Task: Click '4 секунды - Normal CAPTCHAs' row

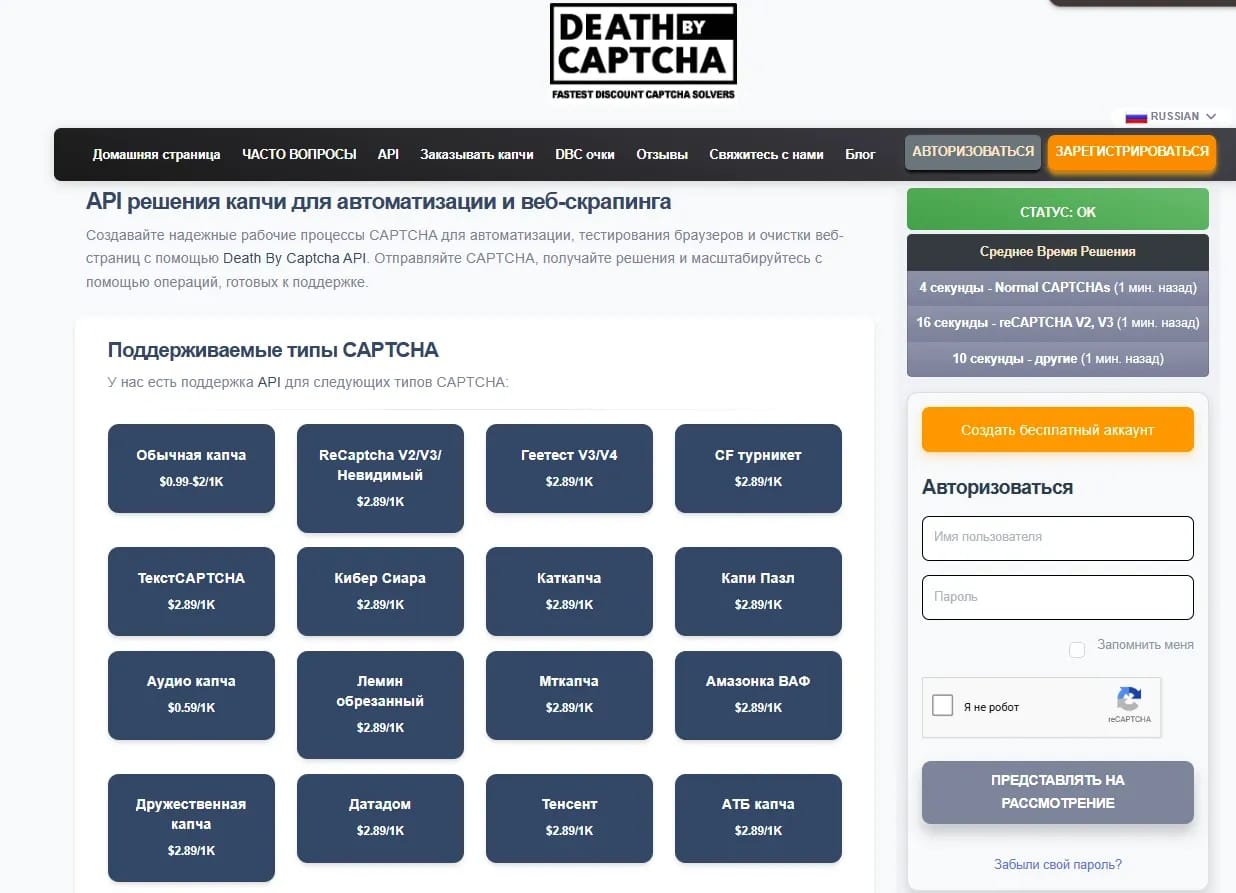Action: coord(1058,288)
